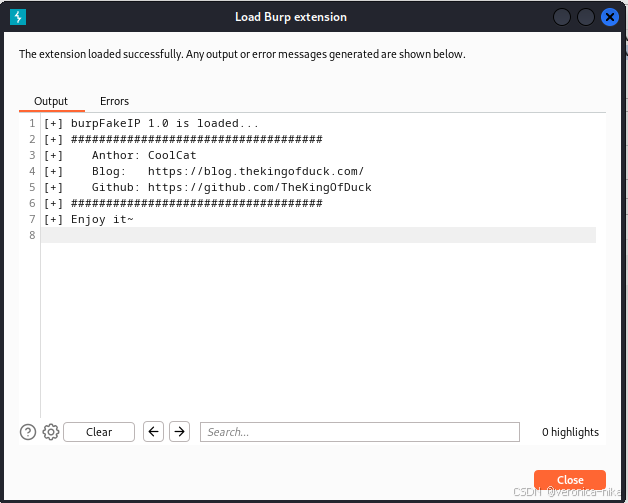Click the 'extension loaded successfully' message
628x503 pixels.
tap(242, 54)
